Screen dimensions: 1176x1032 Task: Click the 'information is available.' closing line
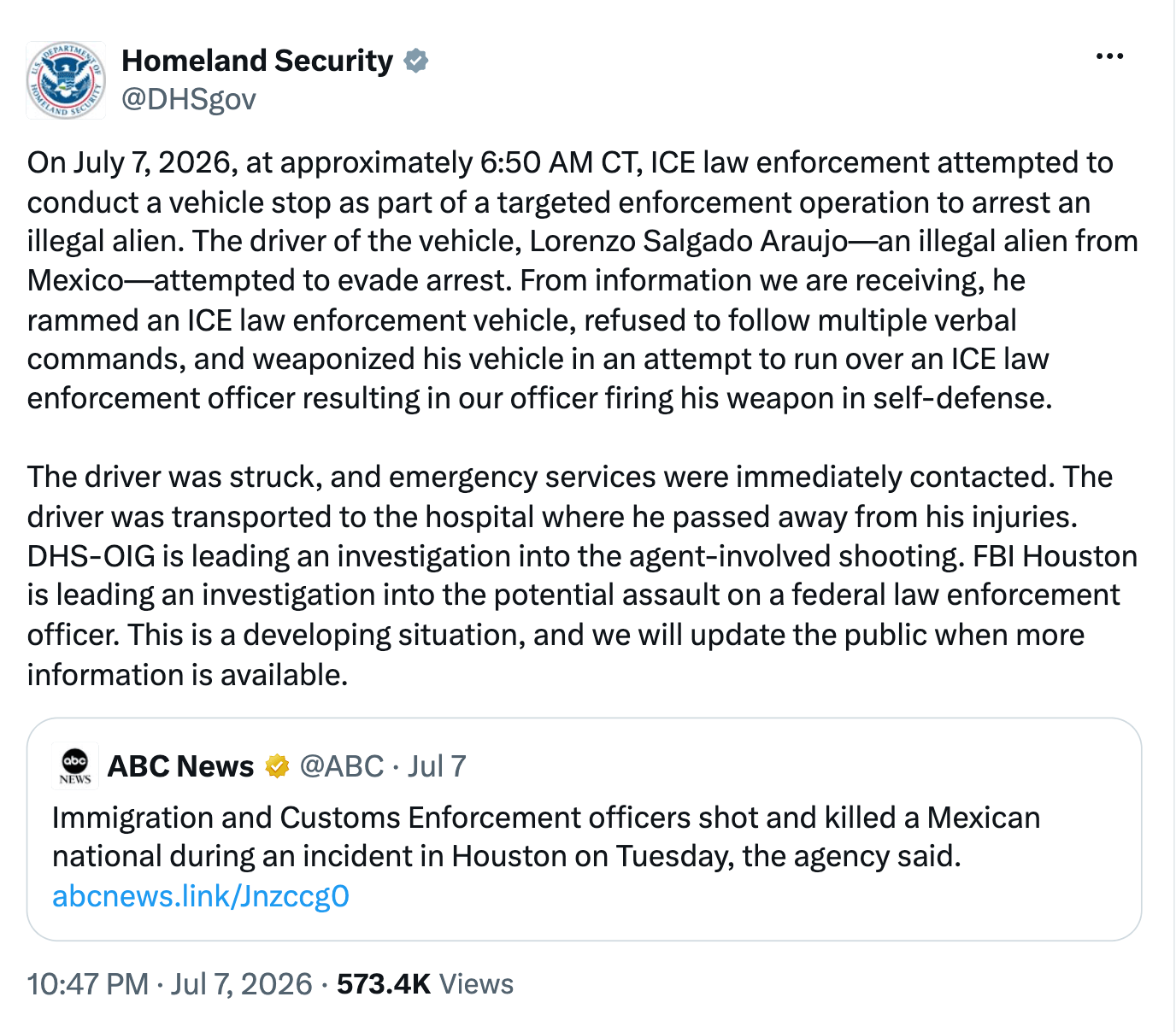point(187,675)
